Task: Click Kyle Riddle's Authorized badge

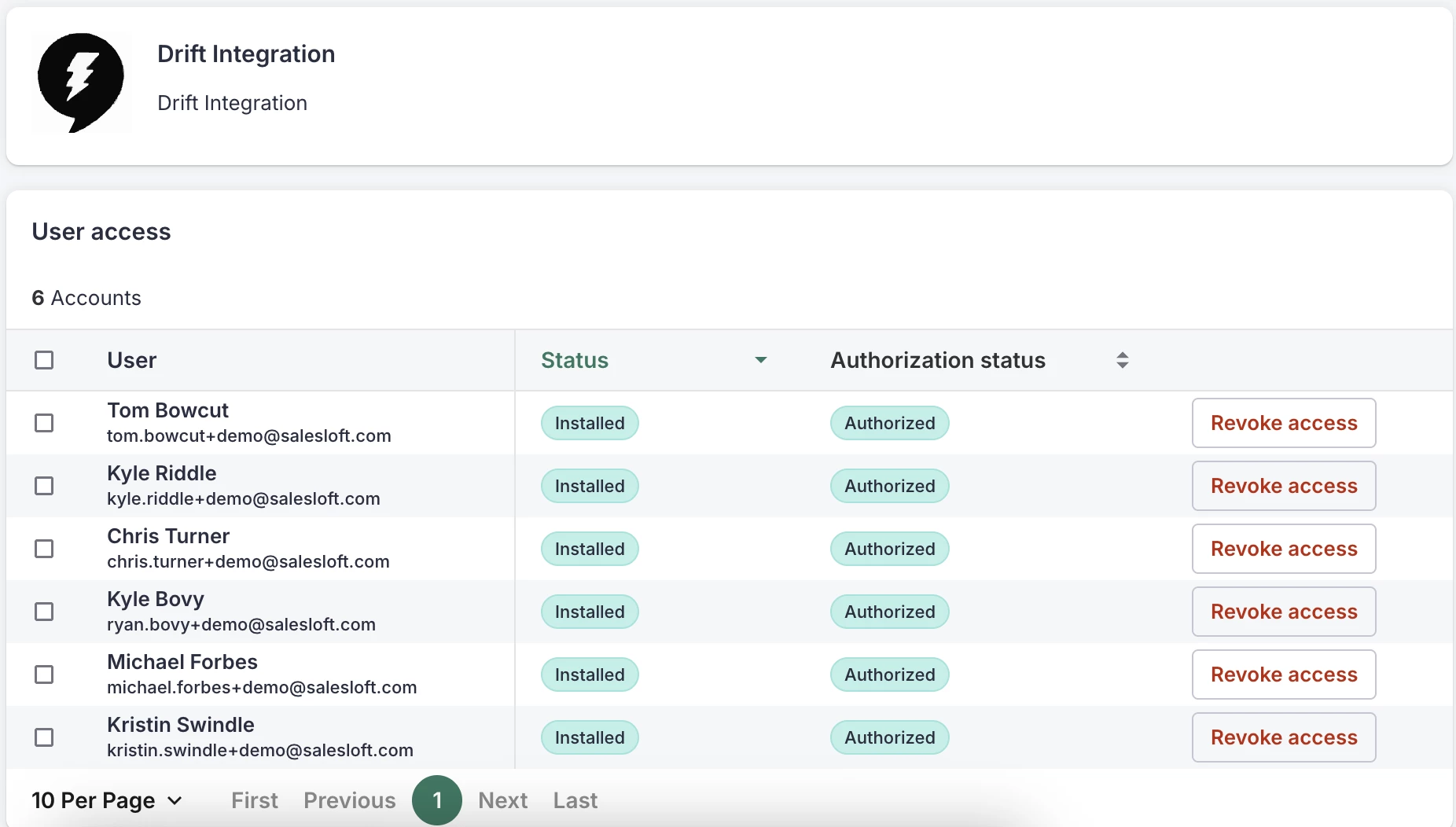Action: tap(890, 486)
